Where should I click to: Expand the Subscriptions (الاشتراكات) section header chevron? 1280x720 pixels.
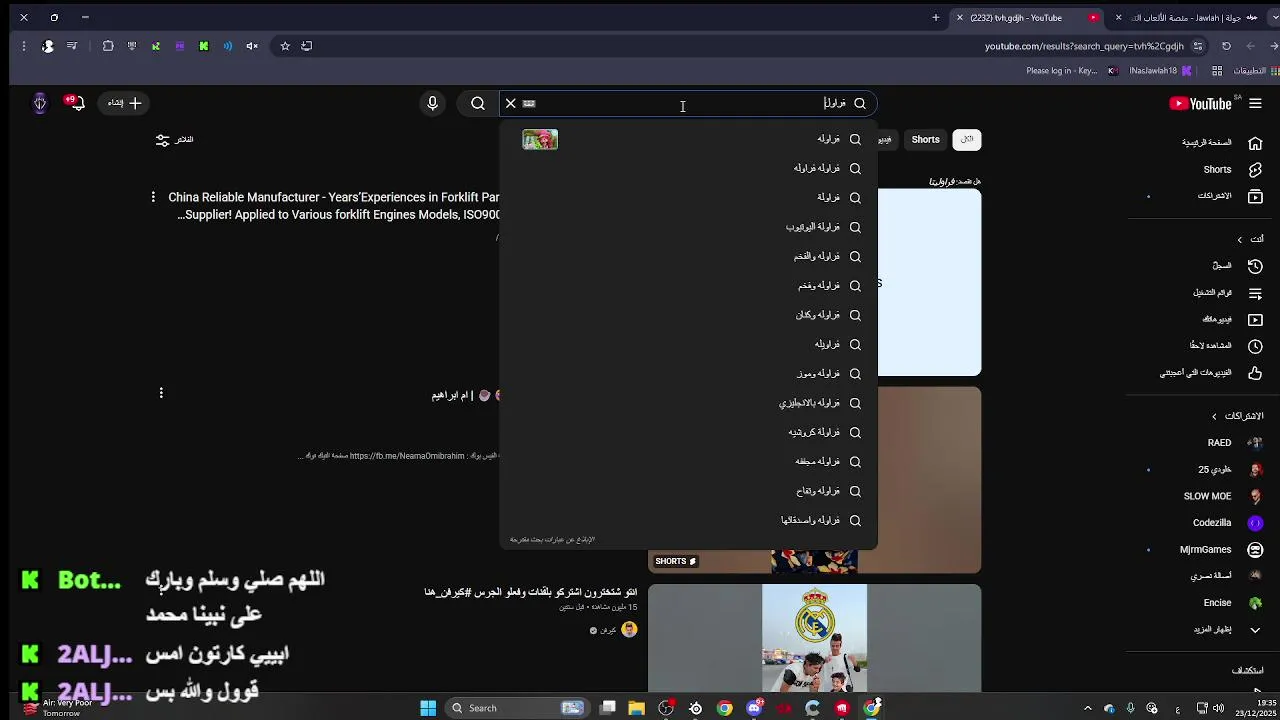coord(1215,416)
